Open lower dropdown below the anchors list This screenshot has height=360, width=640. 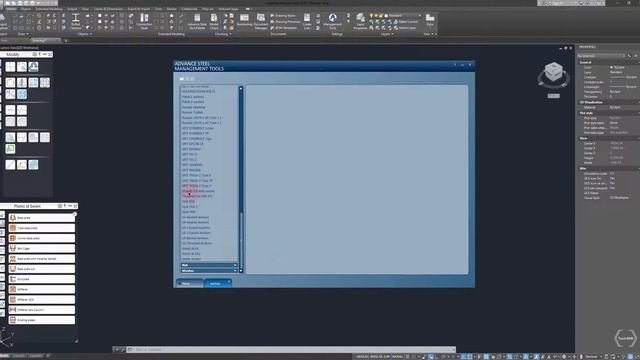click(x=209, y=270)
